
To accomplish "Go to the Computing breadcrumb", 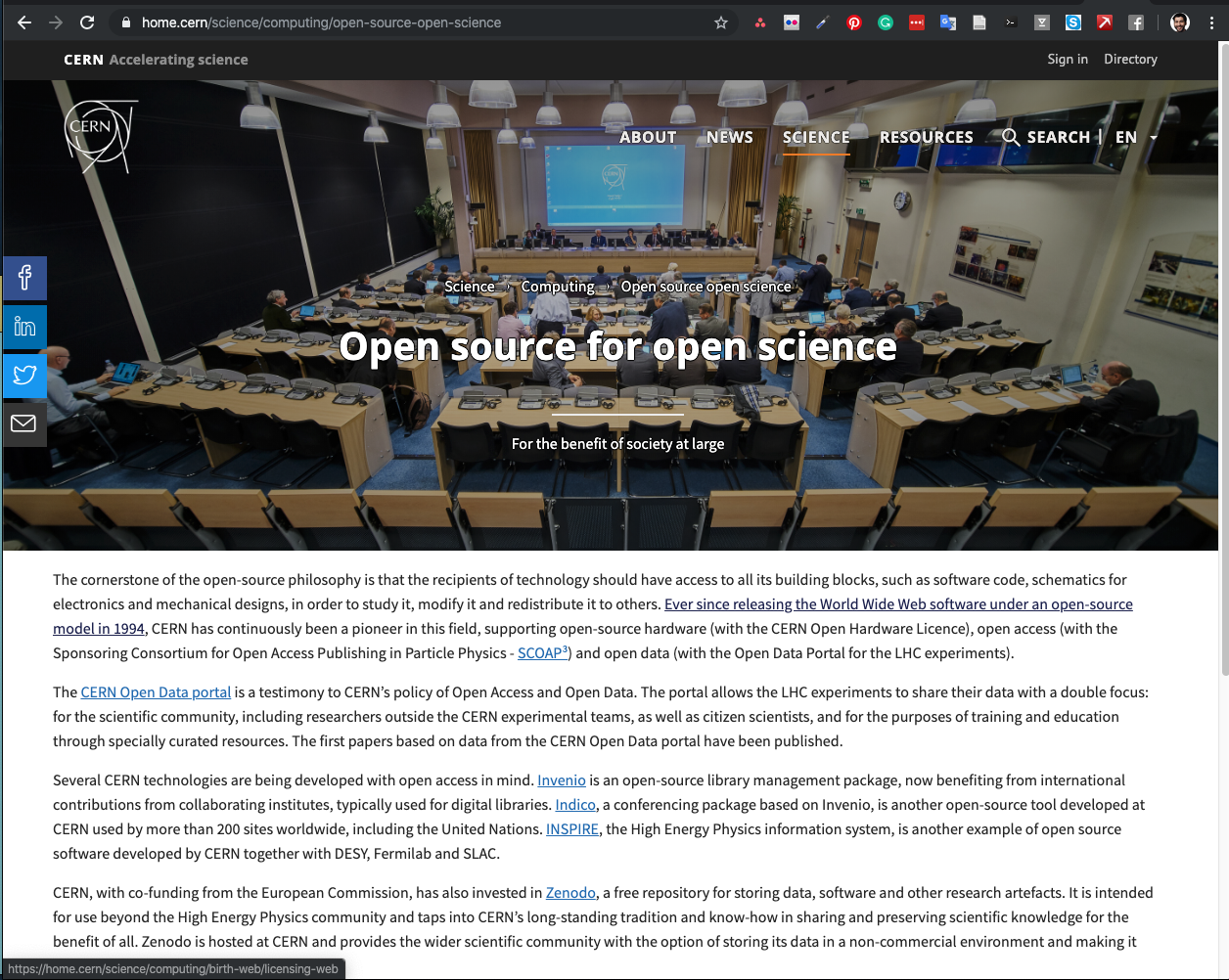I will pos(558,287).
